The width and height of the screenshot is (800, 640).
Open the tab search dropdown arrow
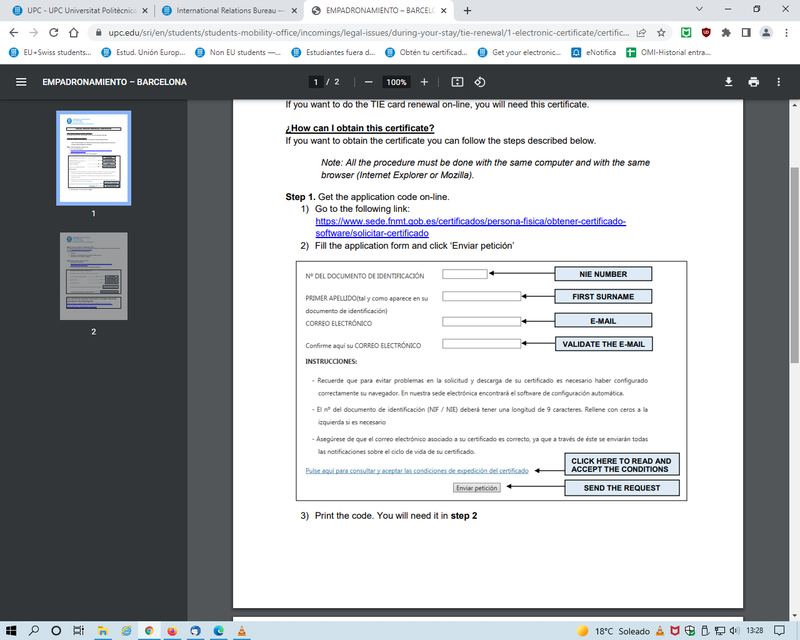pos(699,9)
